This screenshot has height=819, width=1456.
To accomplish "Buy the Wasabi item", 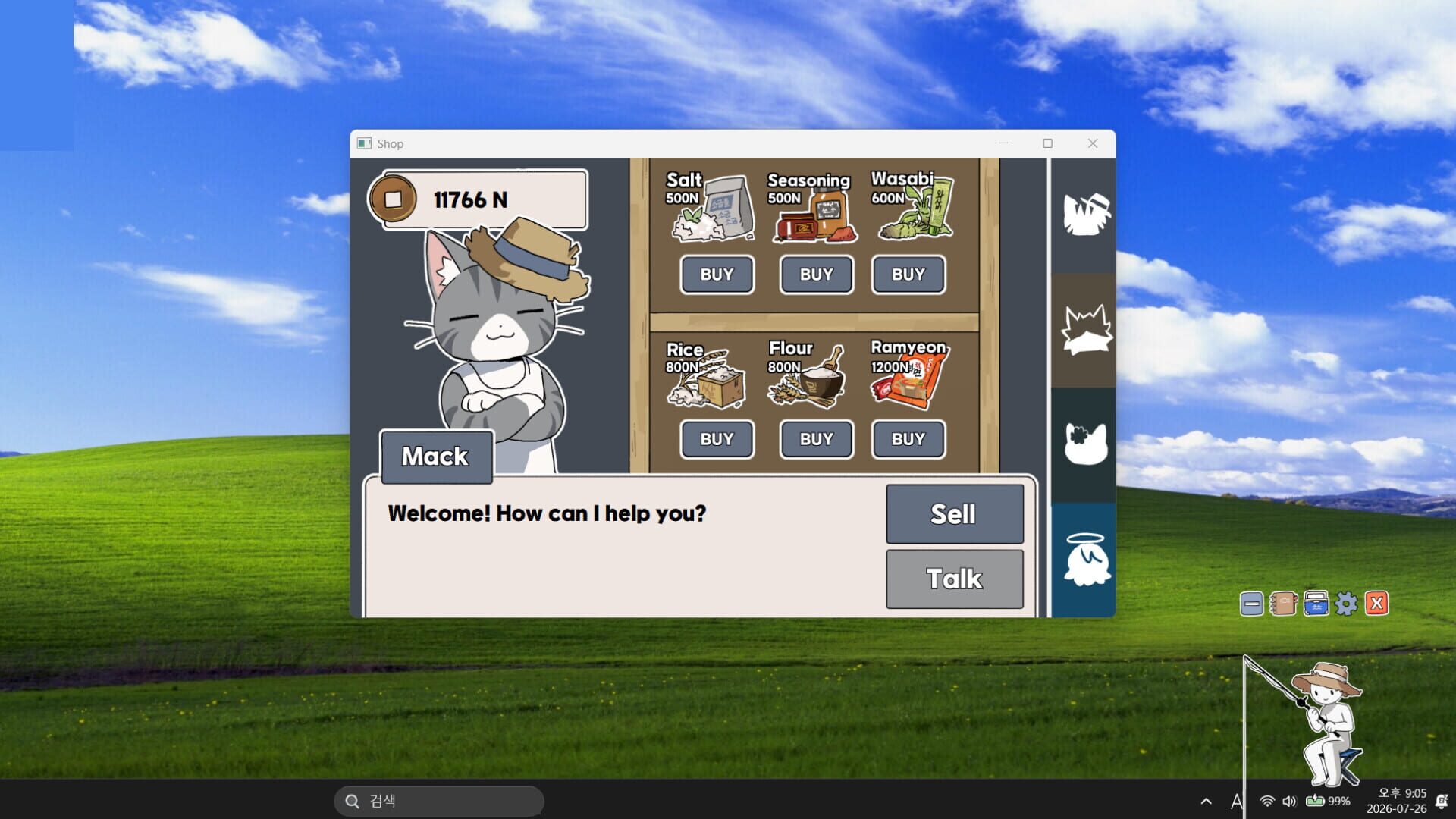I will click(x=908, y=275).
